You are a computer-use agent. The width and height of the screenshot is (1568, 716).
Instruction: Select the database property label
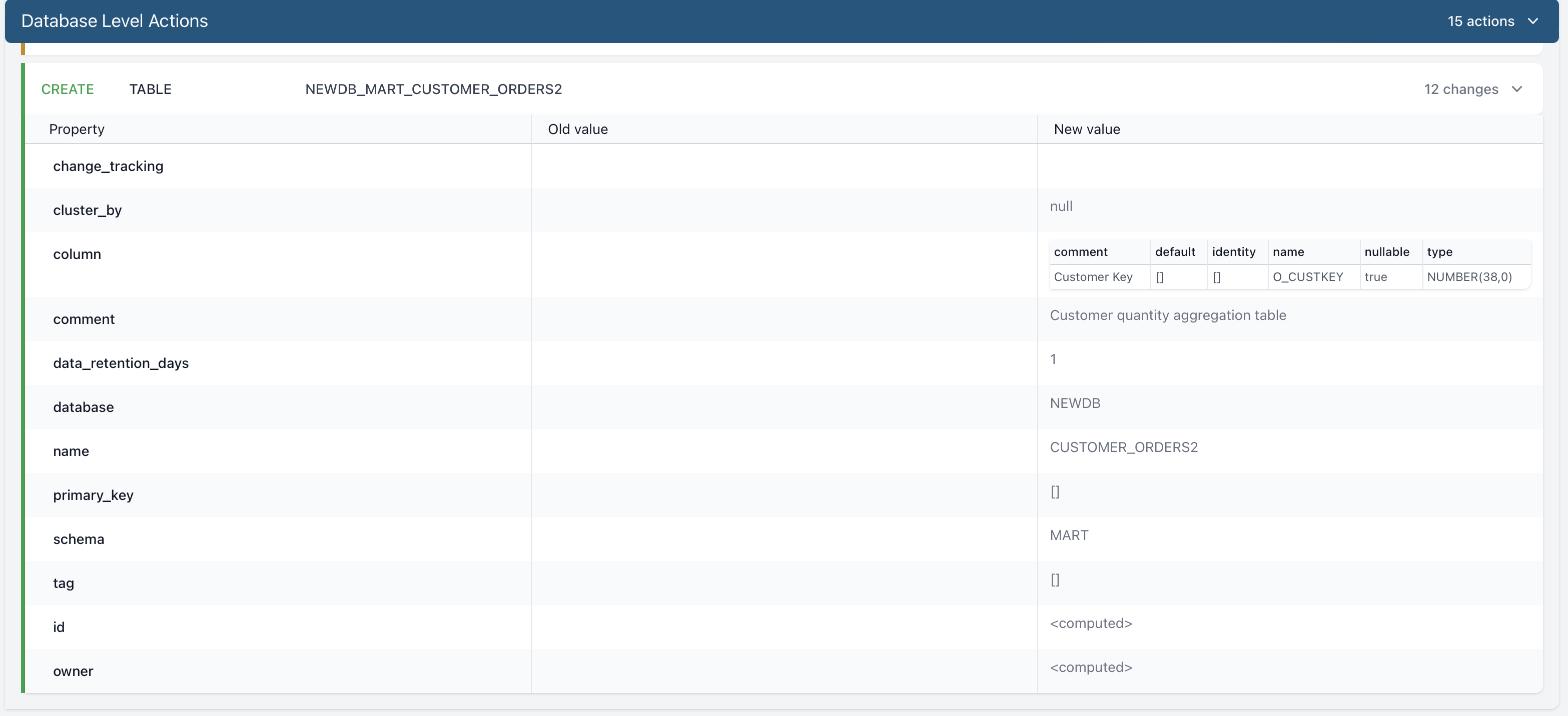pyautogui.click(x=84, y=407)
